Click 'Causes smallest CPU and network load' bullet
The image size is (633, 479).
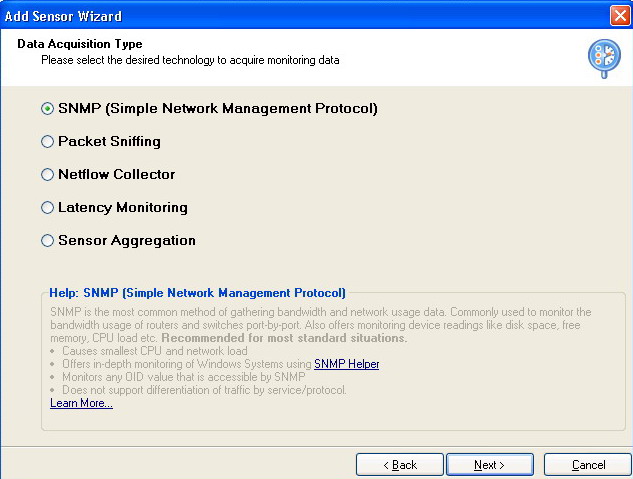[x=155, y=351]
